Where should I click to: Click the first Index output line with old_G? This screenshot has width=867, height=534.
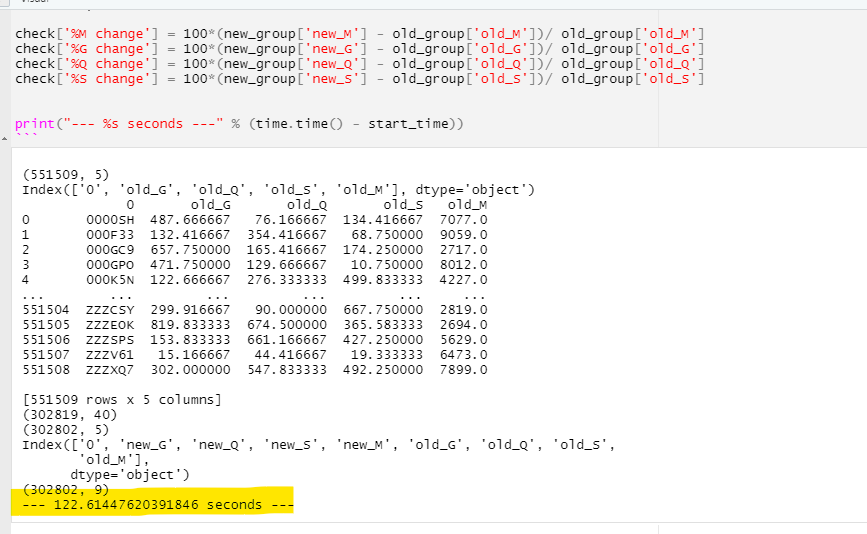tap(279, 190)
